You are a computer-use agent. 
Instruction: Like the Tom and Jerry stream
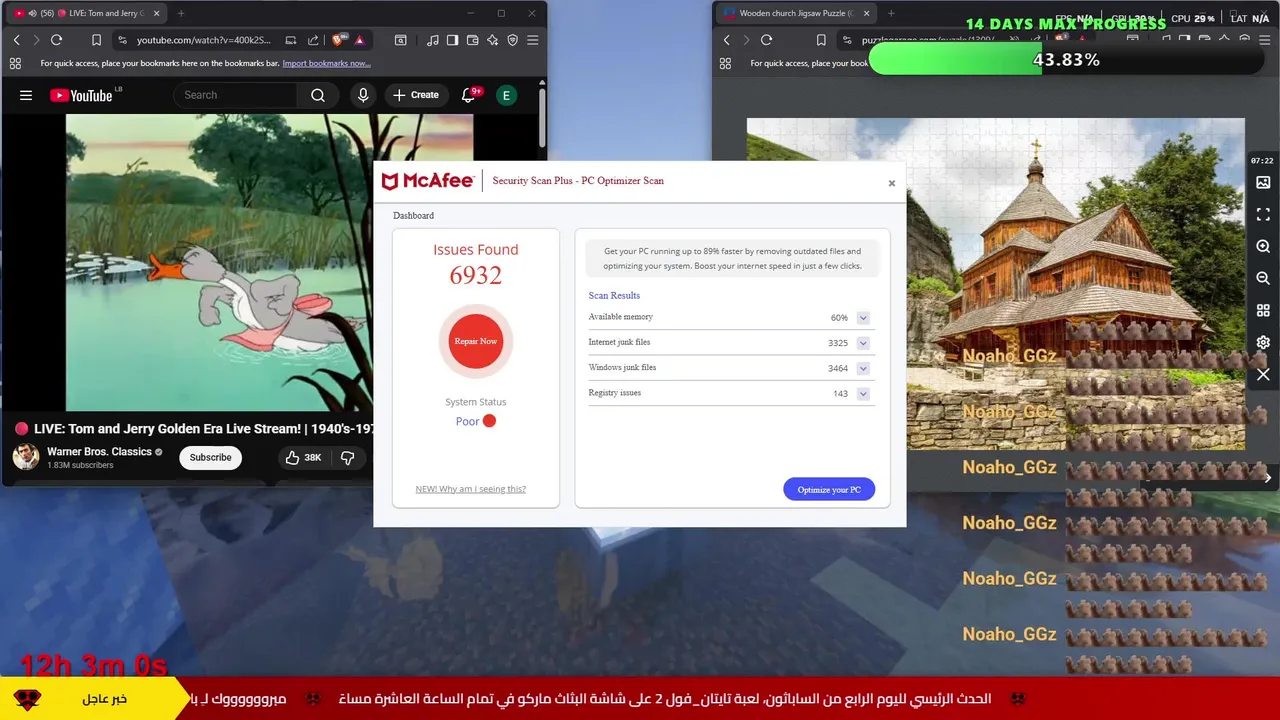pos(302,457)
